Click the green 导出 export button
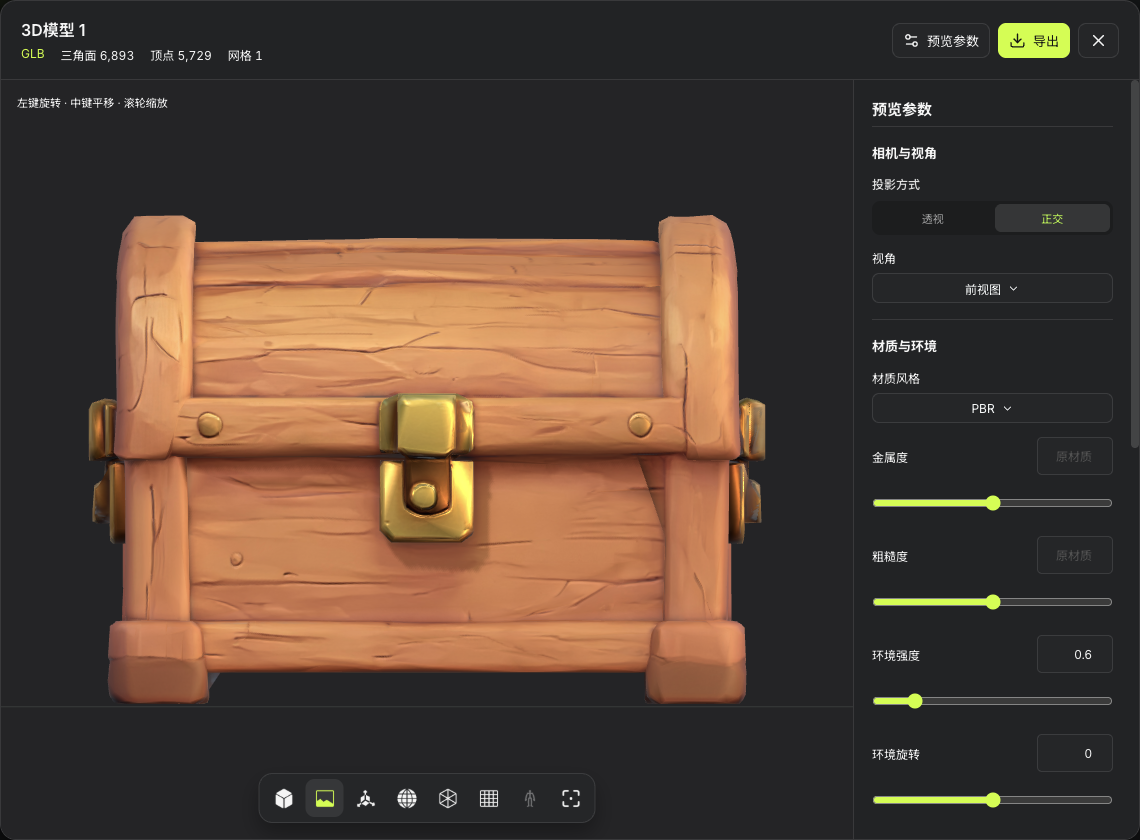1140x840 pixels. point(1034,41)
